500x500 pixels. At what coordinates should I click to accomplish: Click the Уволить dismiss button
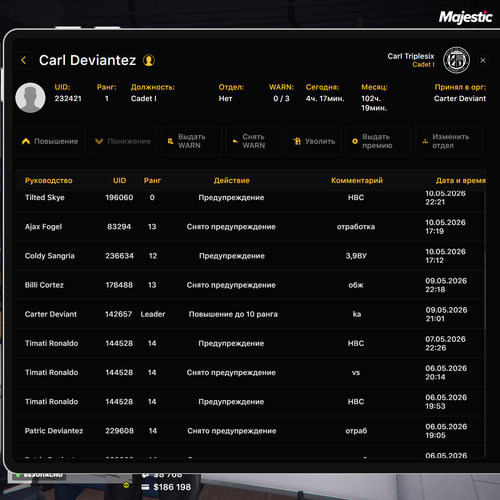[x=314, y=141]
